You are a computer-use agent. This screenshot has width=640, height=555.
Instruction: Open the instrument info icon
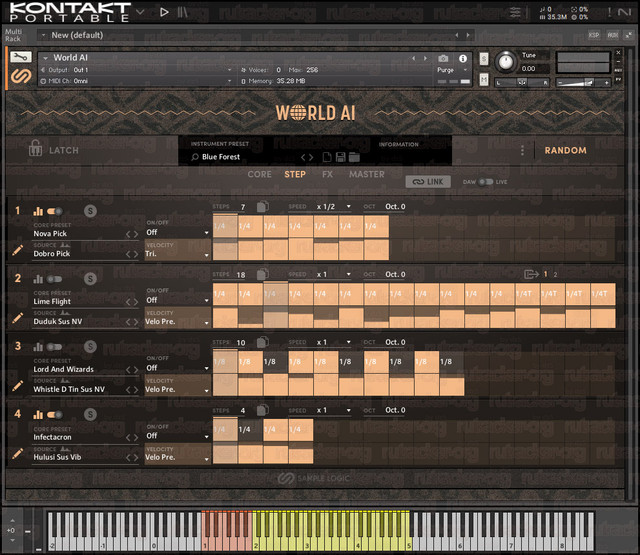click(x=462, y=59)
